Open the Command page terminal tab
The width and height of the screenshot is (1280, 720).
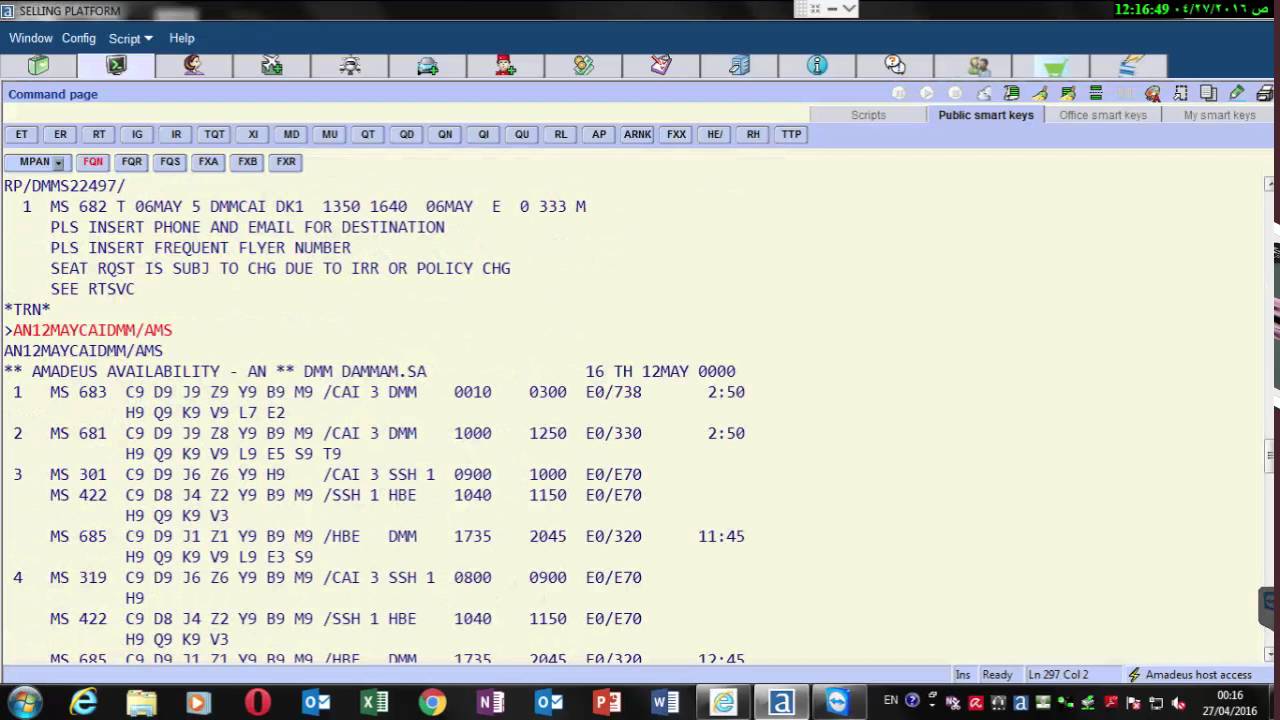117,66
